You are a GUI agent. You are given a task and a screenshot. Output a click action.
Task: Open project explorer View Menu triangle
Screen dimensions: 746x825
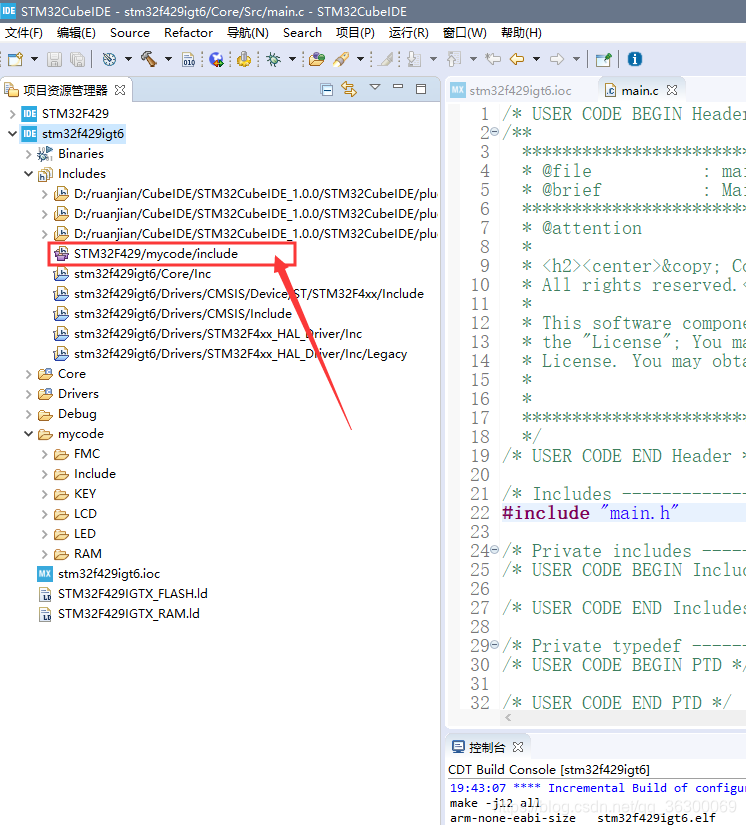[x=375, y=87]
